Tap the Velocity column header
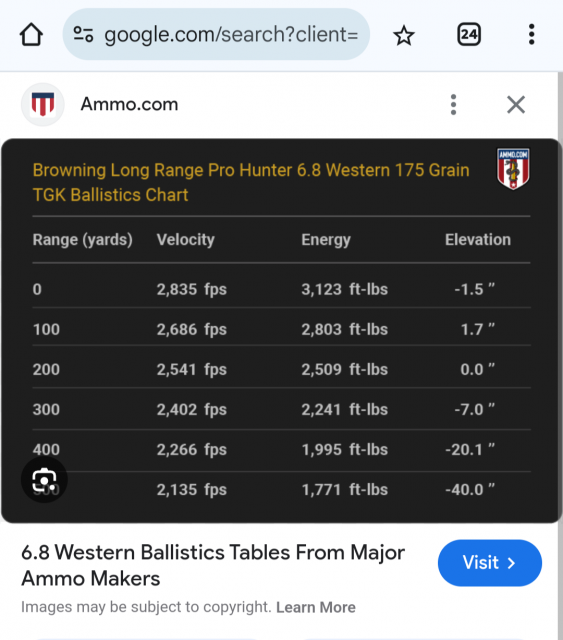This screenshot has width=563, height=640. tap(186, 240)
